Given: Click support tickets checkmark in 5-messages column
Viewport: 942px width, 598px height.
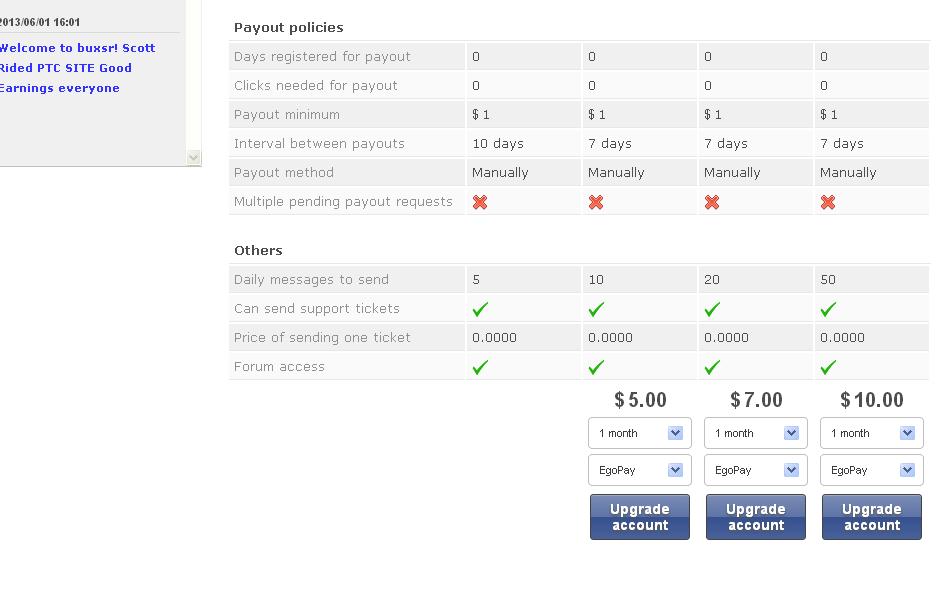Looking at the screenshot, I should point(480,309).
